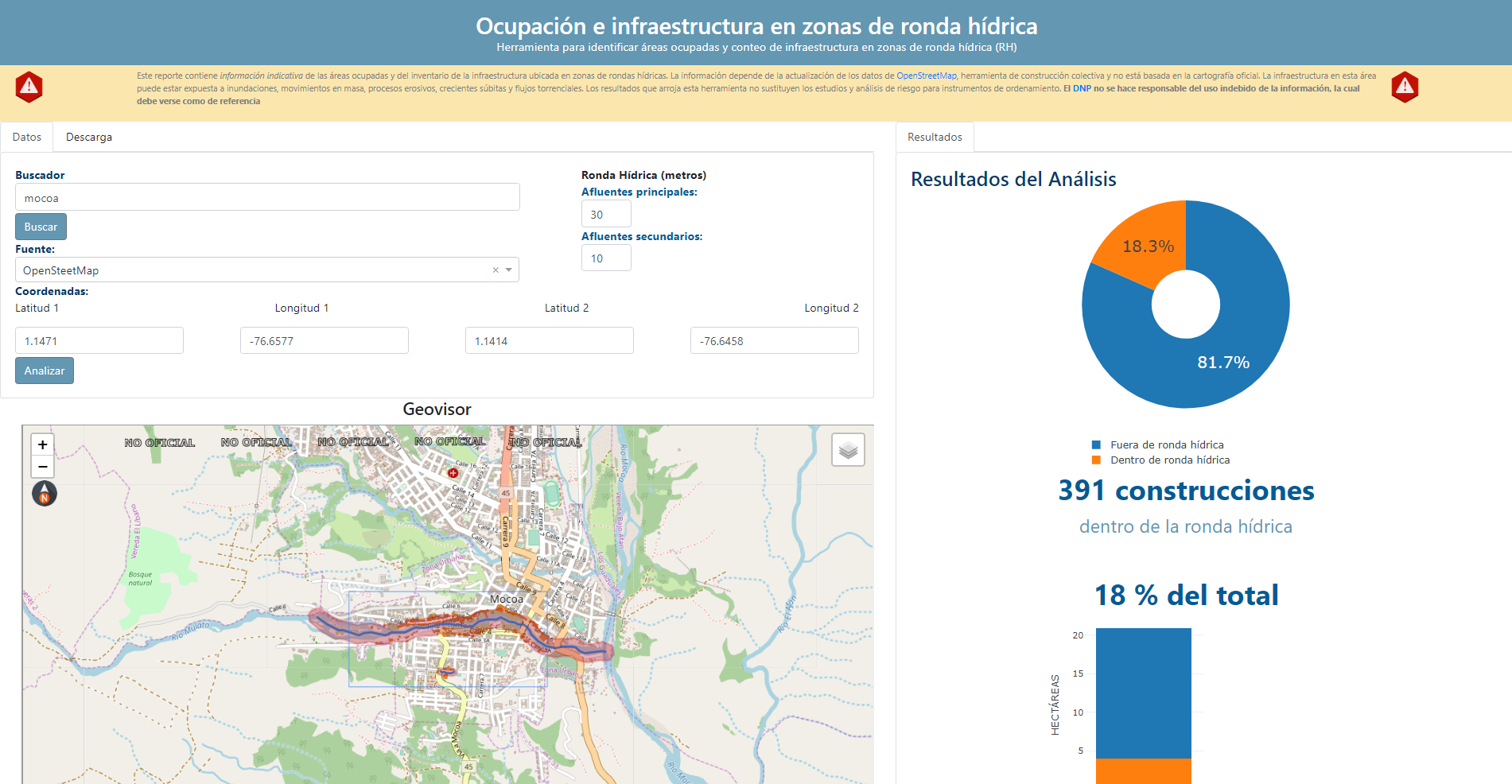Screen dimensions: 1512x784
Task: Click the orange segment of hectáreas bar
Action: pos(1143,770)
